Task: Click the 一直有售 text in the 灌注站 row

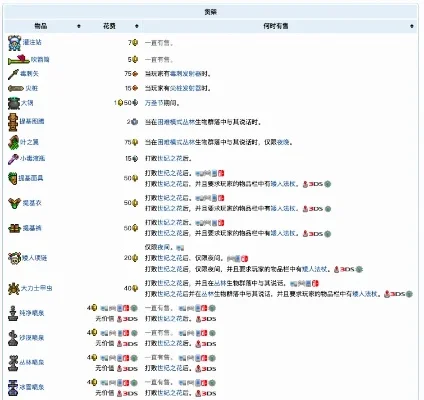Action: click(x=159, y=43)
